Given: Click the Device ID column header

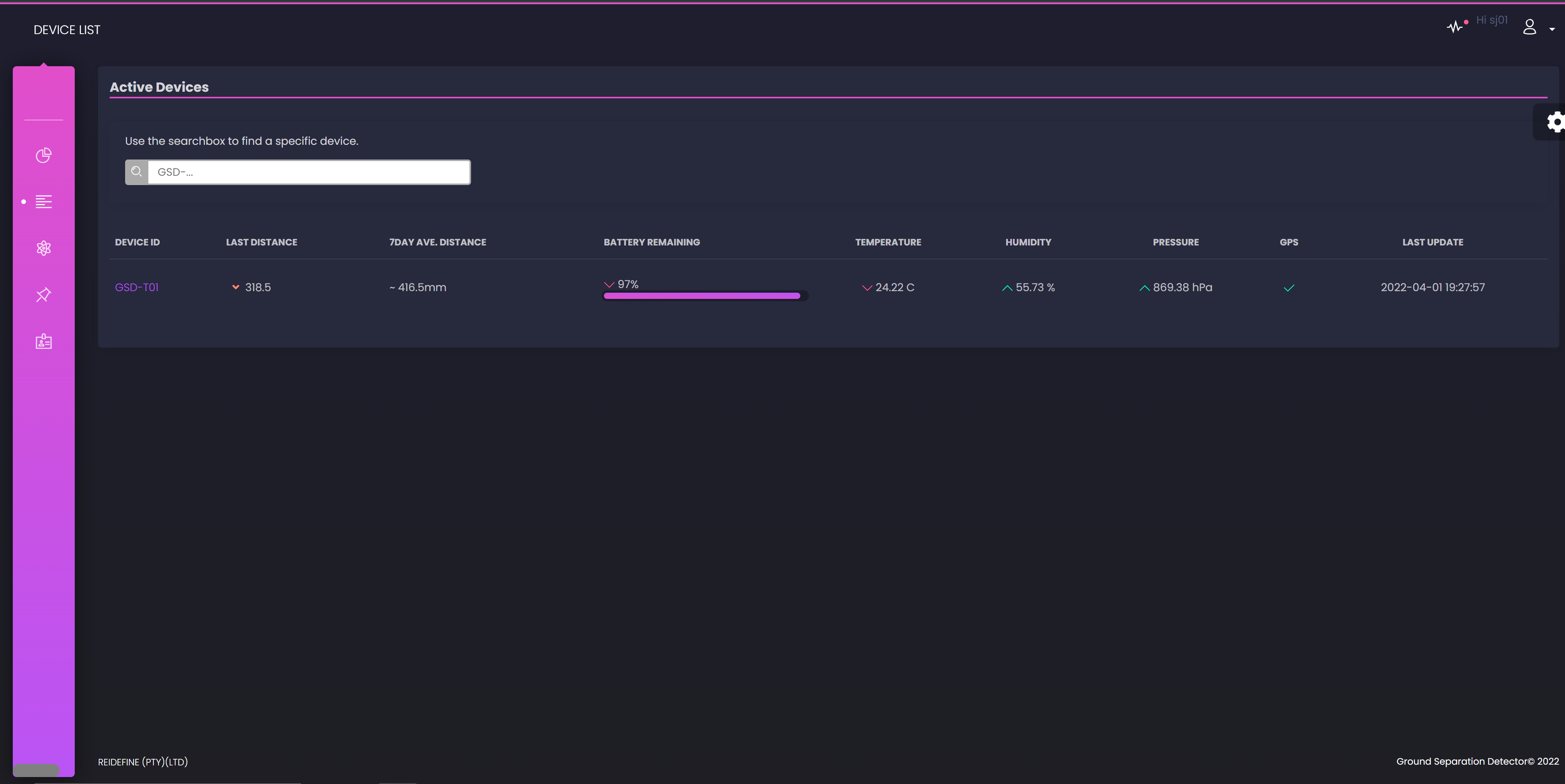Looking at the screenshot, I should [x=137, y=242].
